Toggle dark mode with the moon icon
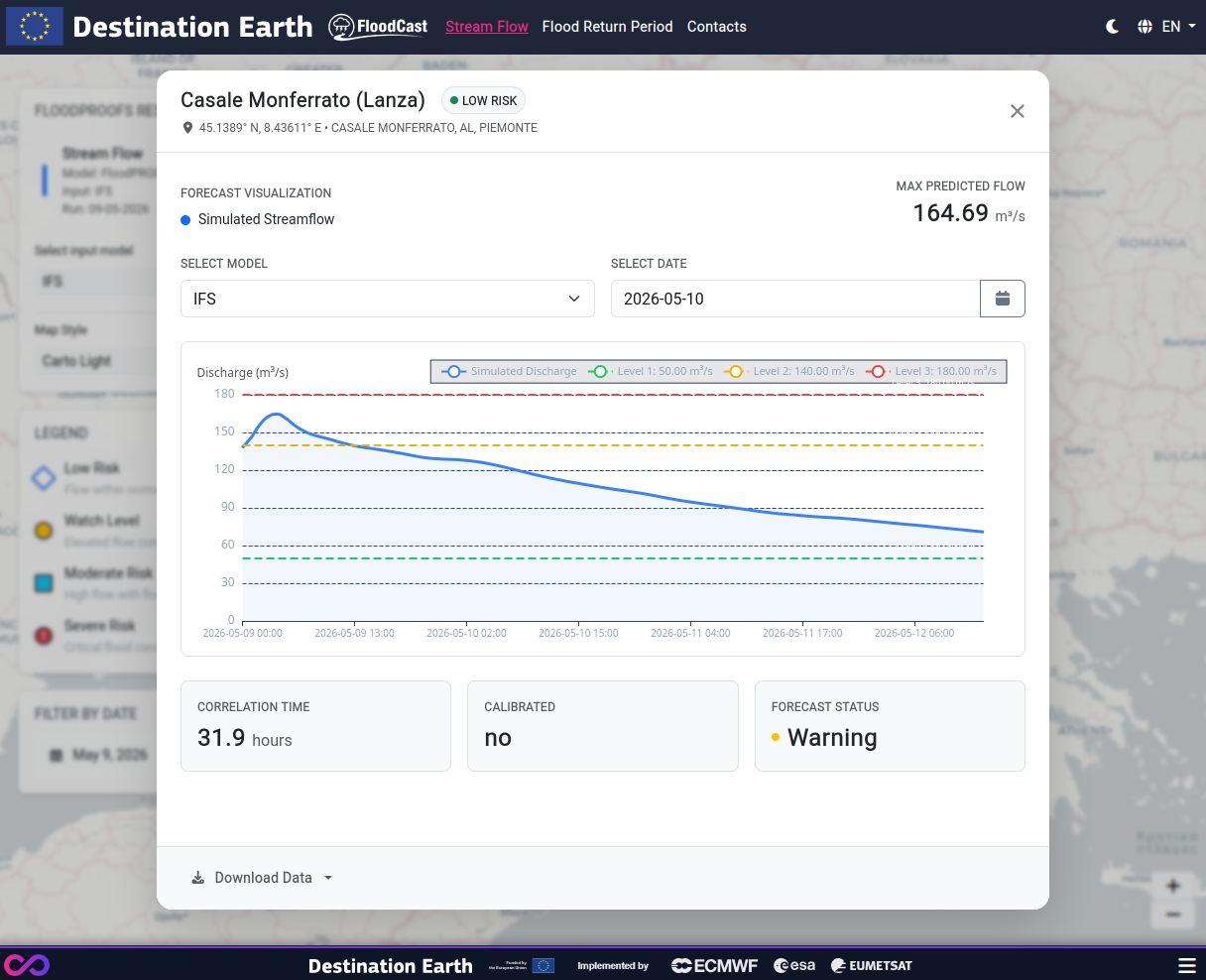The width and height of the screenshot is (1206, 980). [1113, 27]
